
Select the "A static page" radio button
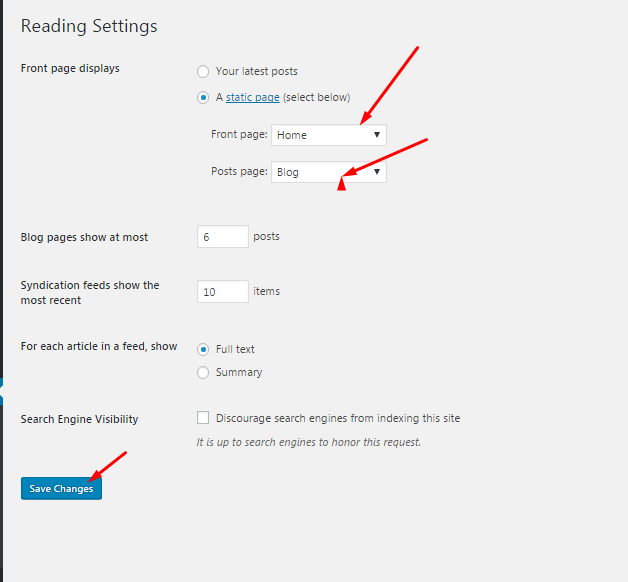pyautogui.click(x=204, y=98)
